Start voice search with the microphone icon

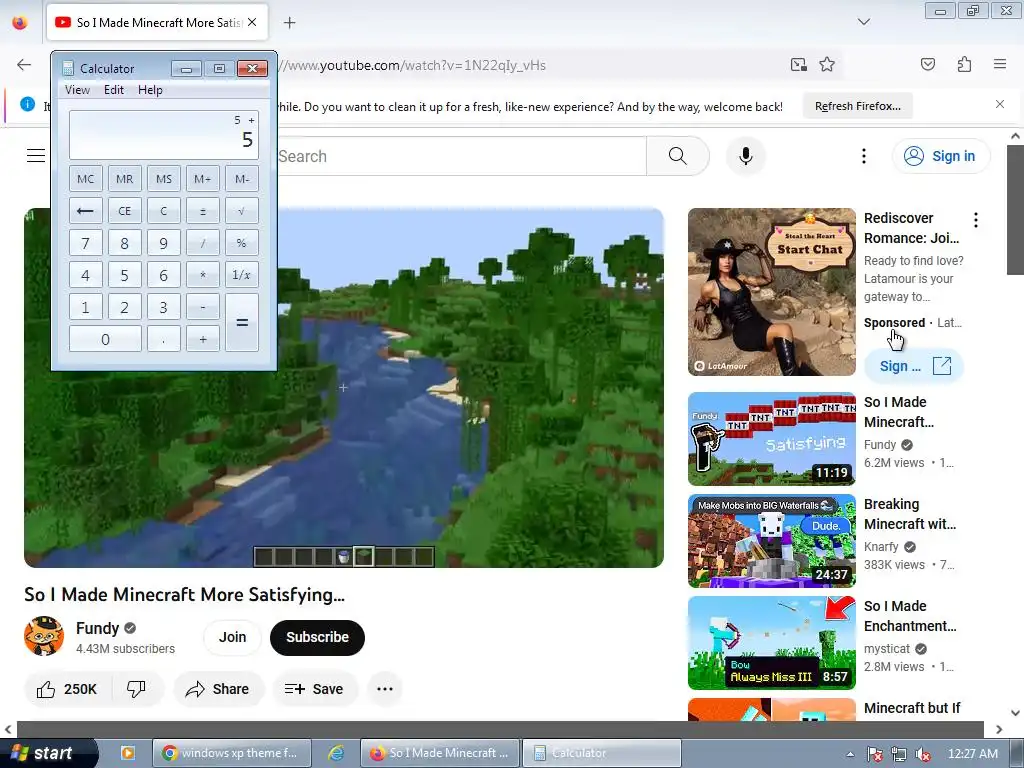click(x=746, y=156)
